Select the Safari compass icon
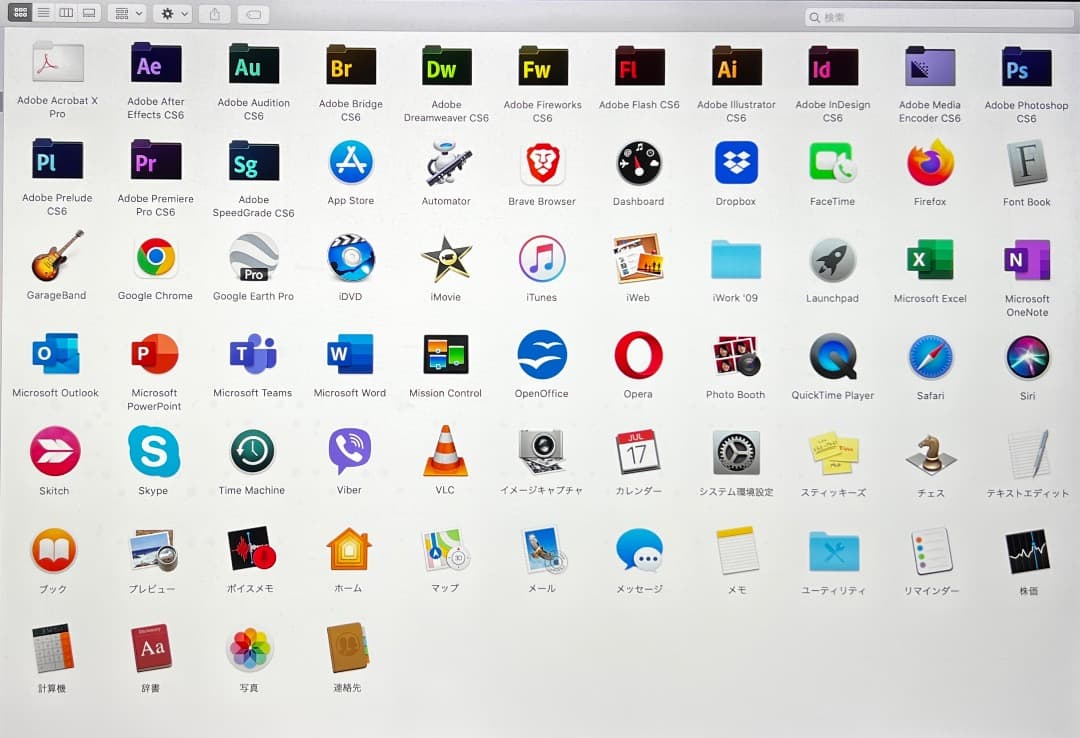This screenshot has height=738, width=1080. click(x=931, y=358)
